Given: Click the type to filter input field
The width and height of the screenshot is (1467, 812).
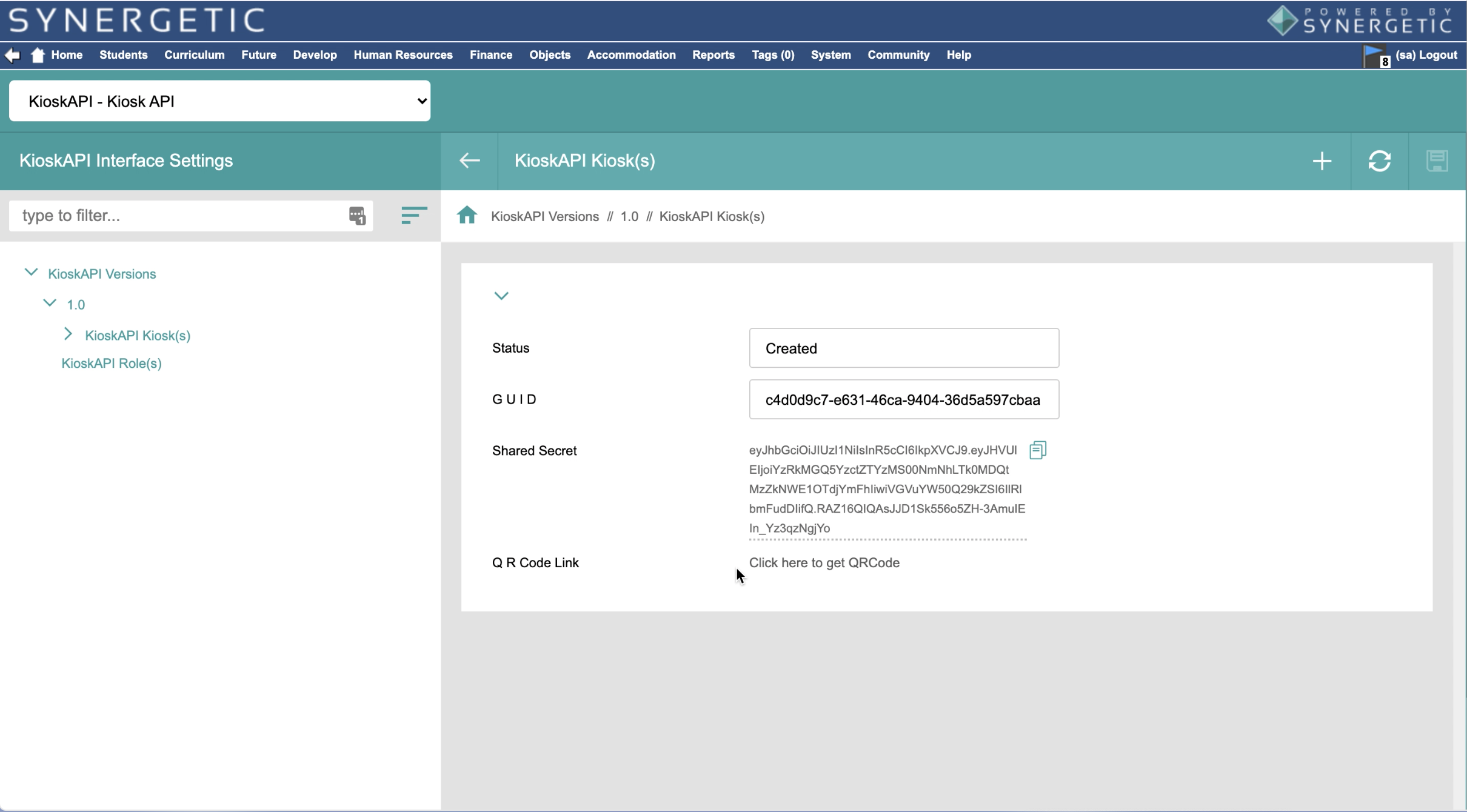Looking at the screenshot, I should click(176, 216).
